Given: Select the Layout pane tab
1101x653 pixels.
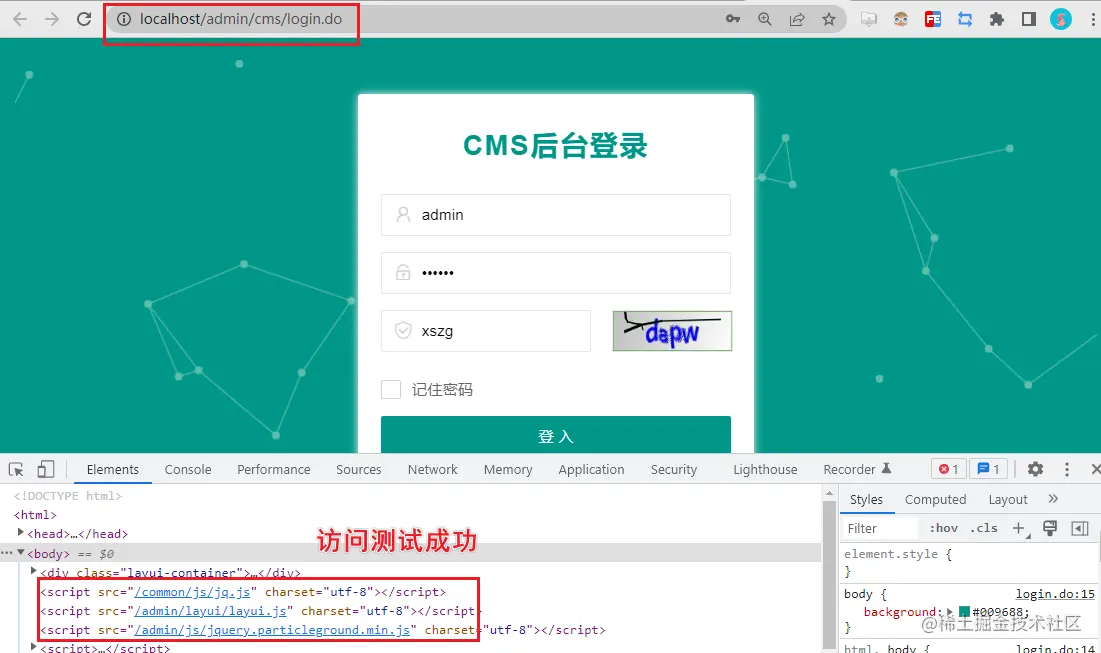Looking at the screenshot, I should click(1008, 499).
